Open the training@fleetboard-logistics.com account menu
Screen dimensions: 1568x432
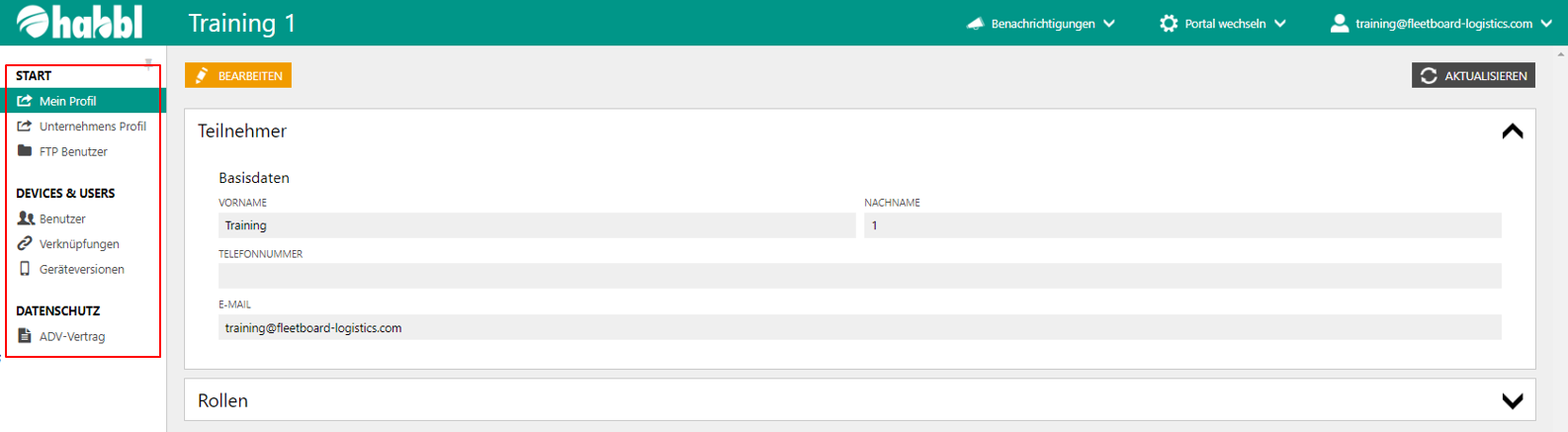tap(1441, 23)
